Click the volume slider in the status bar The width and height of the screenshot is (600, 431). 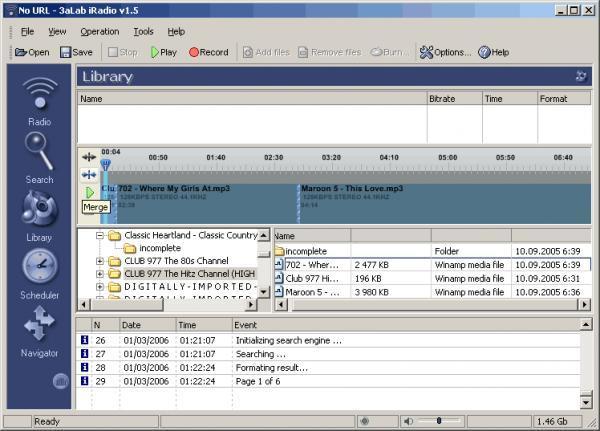click(x=440, y=421)
